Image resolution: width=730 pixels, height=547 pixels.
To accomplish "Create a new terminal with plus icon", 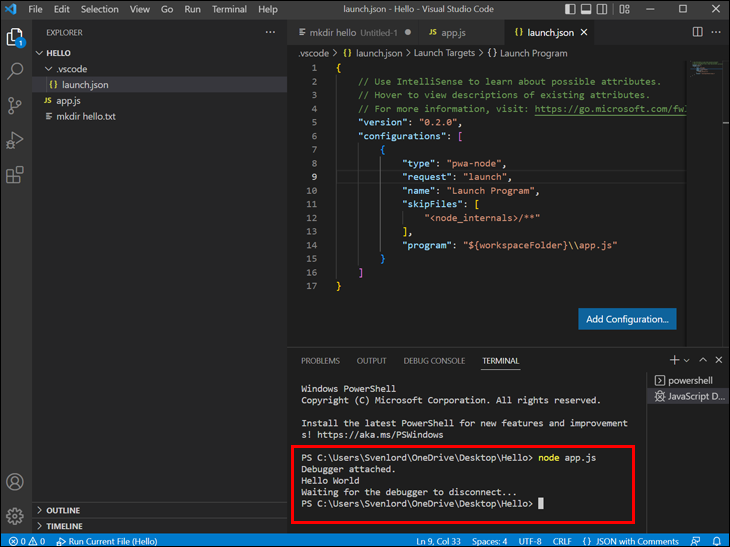I will [674, 360].
